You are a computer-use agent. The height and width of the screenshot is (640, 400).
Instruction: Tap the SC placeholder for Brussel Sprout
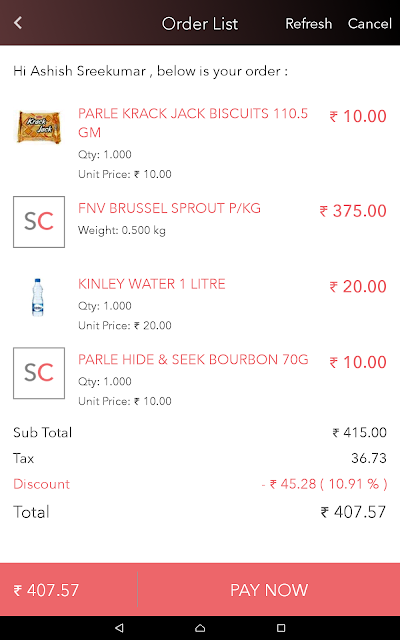(39, 222)
